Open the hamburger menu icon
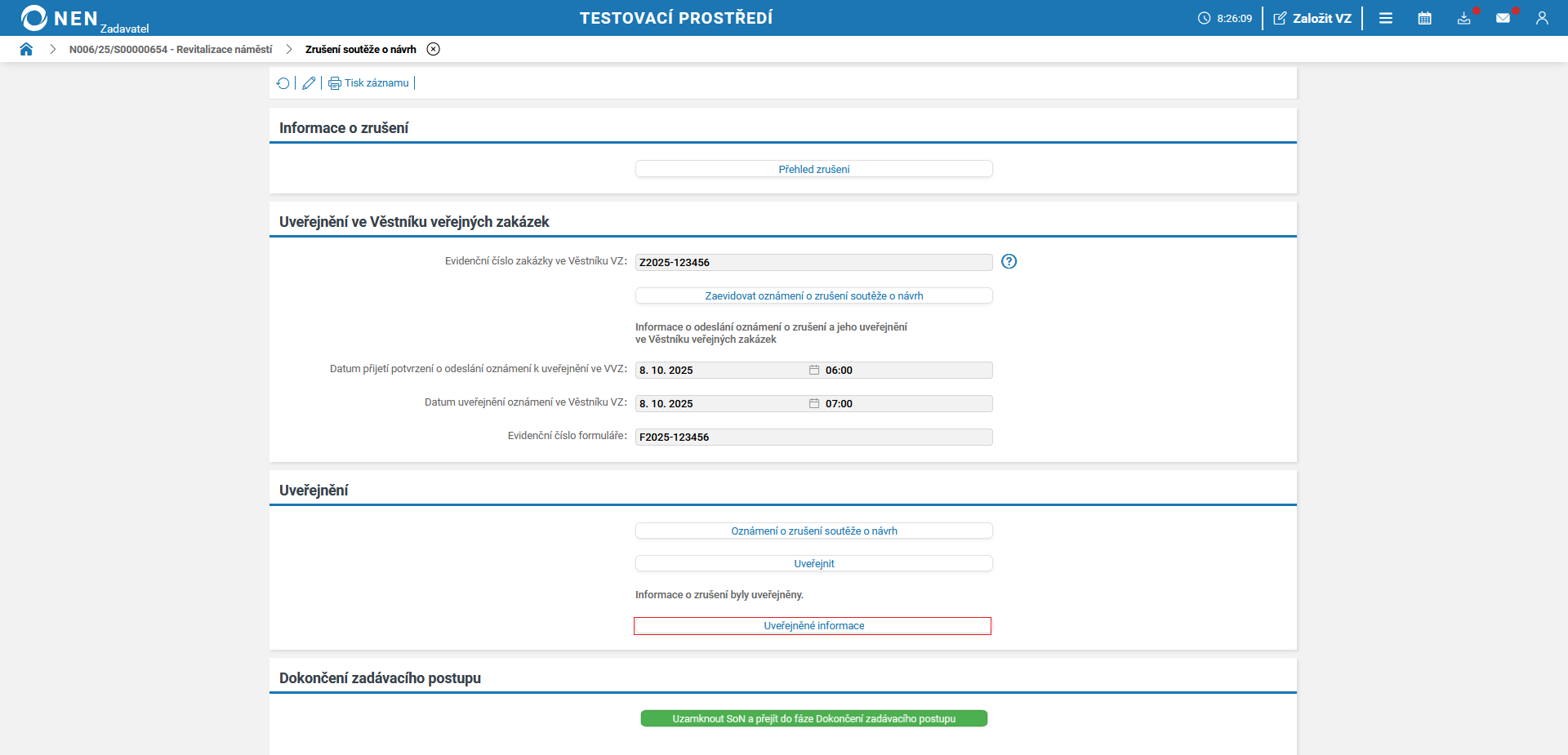 (x=1386, y=18)
